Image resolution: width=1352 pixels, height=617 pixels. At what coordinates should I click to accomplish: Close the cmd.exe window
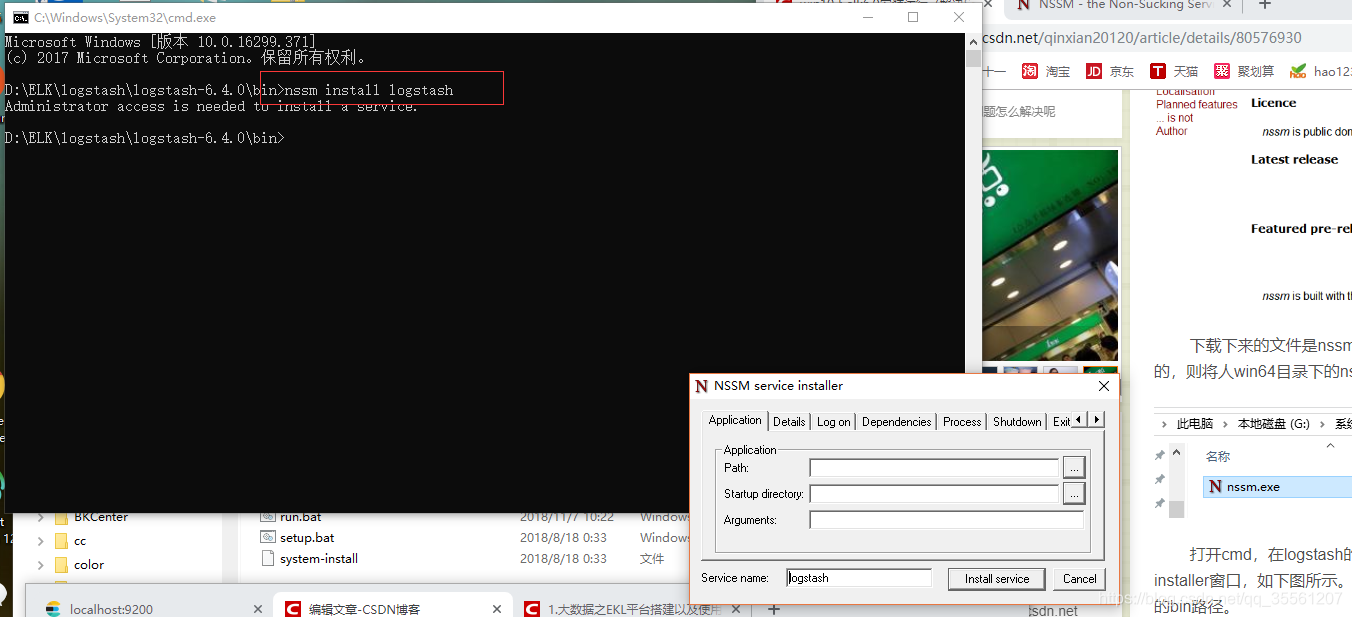coord(958,17)
